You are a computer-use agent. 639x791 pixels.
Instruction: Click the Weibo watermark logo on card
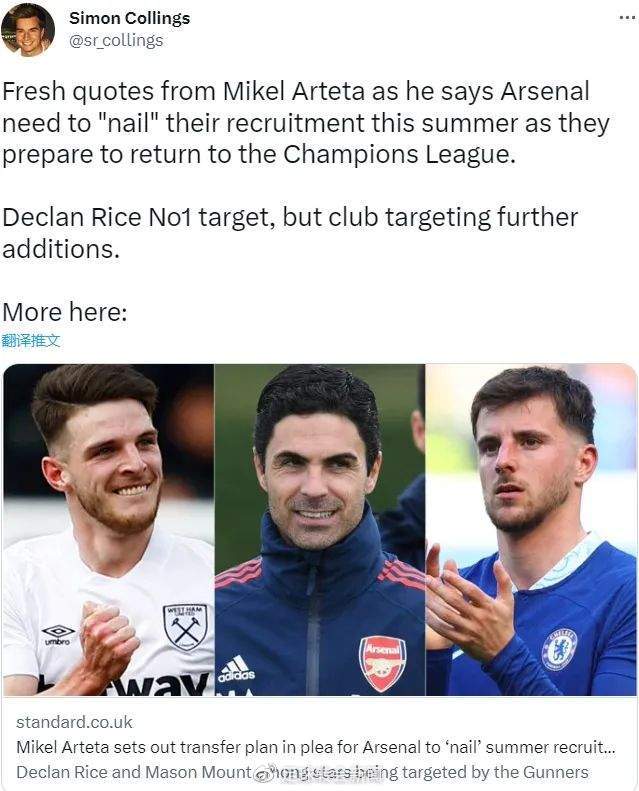pos(265,773)
